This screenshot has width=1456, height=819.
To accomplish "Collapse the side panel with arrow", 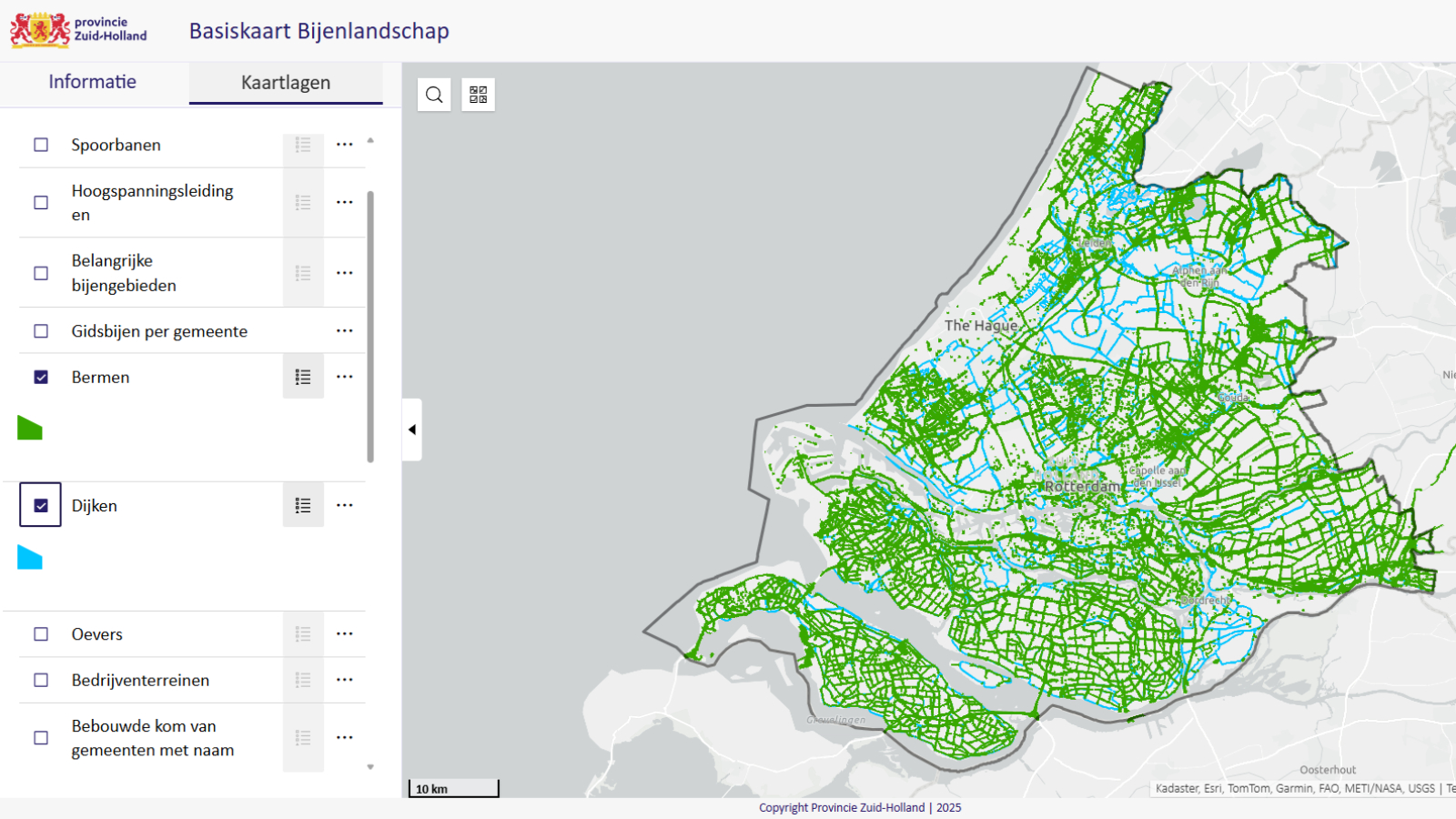I will [412, 430].
